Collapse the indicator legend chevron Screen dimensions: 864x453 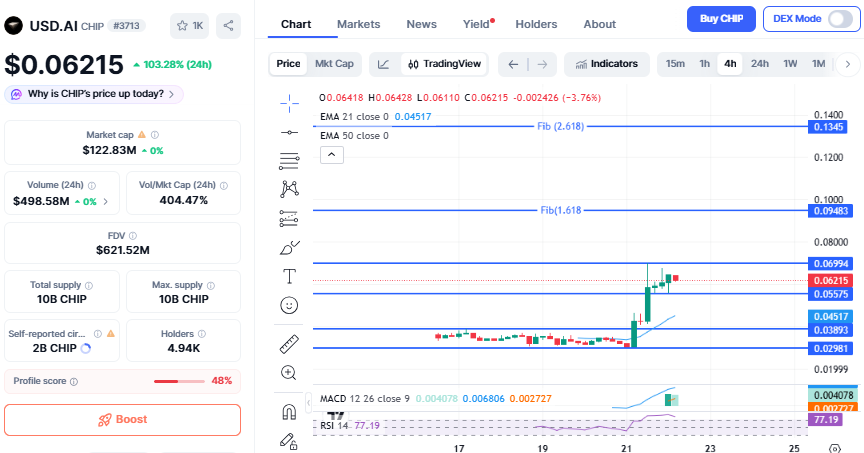(x=332, y=155)
